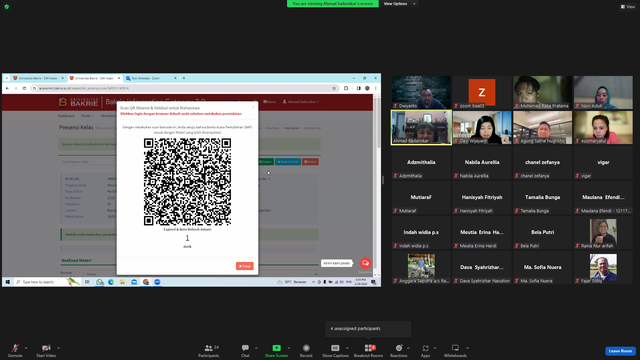
Task: Click the Tutup button in QR dialog
Action: coord(244,266)
